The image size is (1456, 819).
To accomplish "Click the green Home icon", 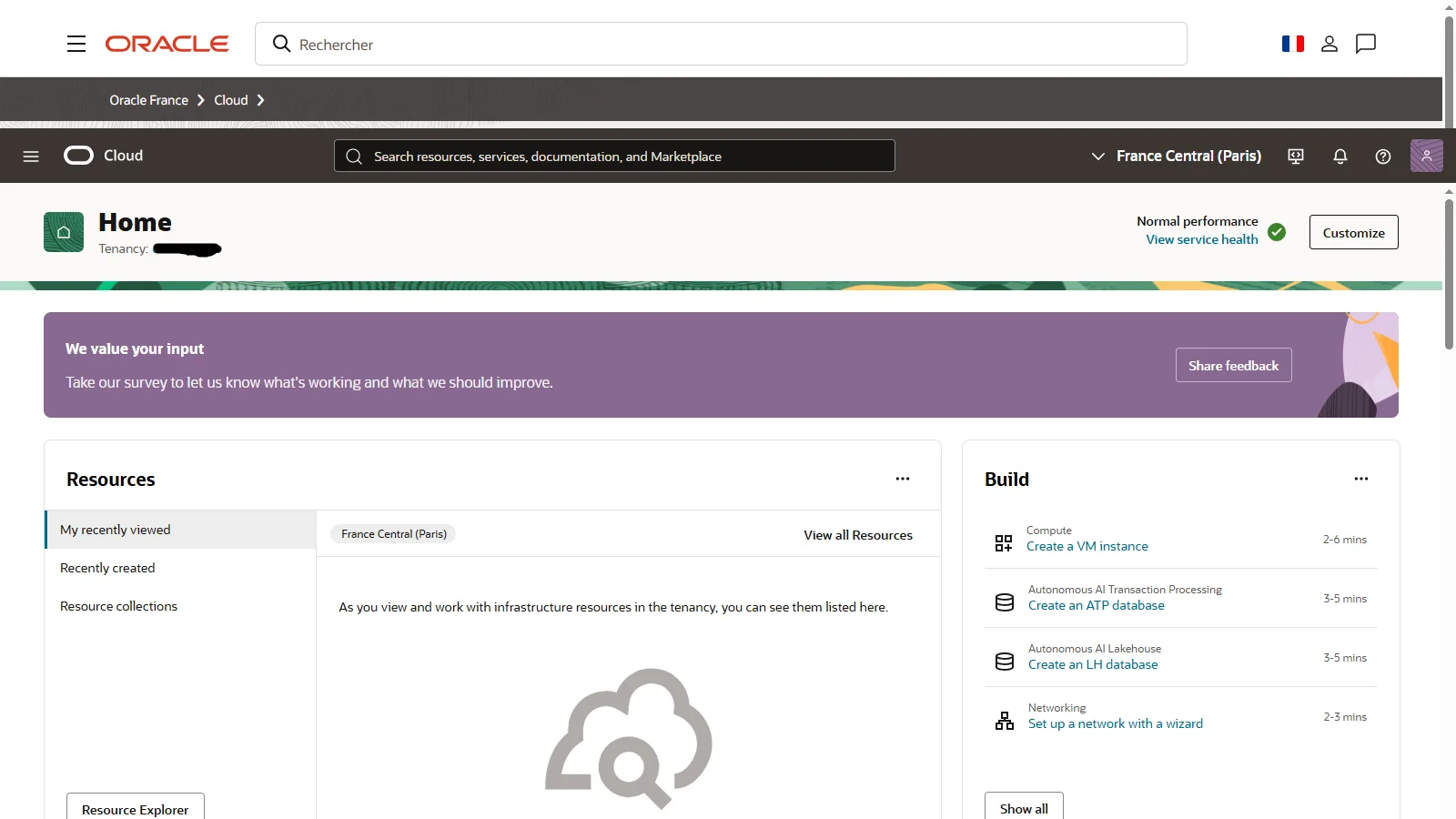I will [64, 232].
